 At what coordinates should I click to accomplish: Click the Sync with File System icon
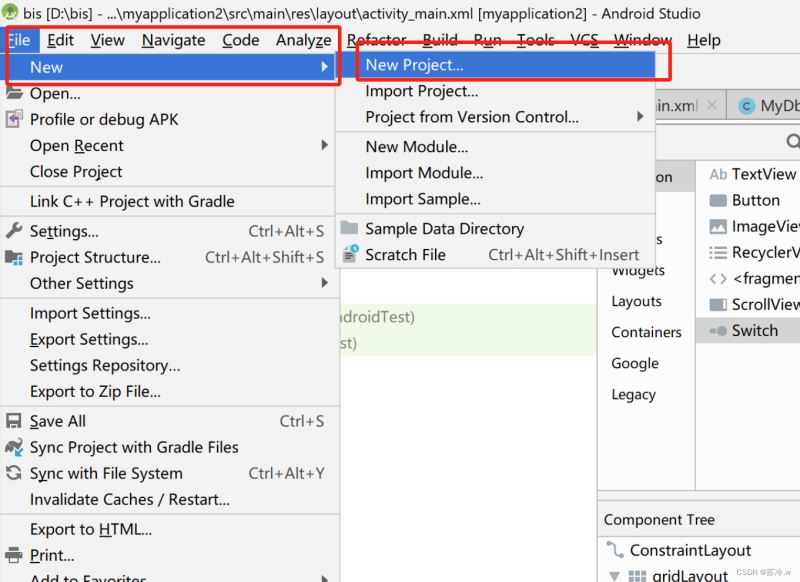click(x=14, y=473)
